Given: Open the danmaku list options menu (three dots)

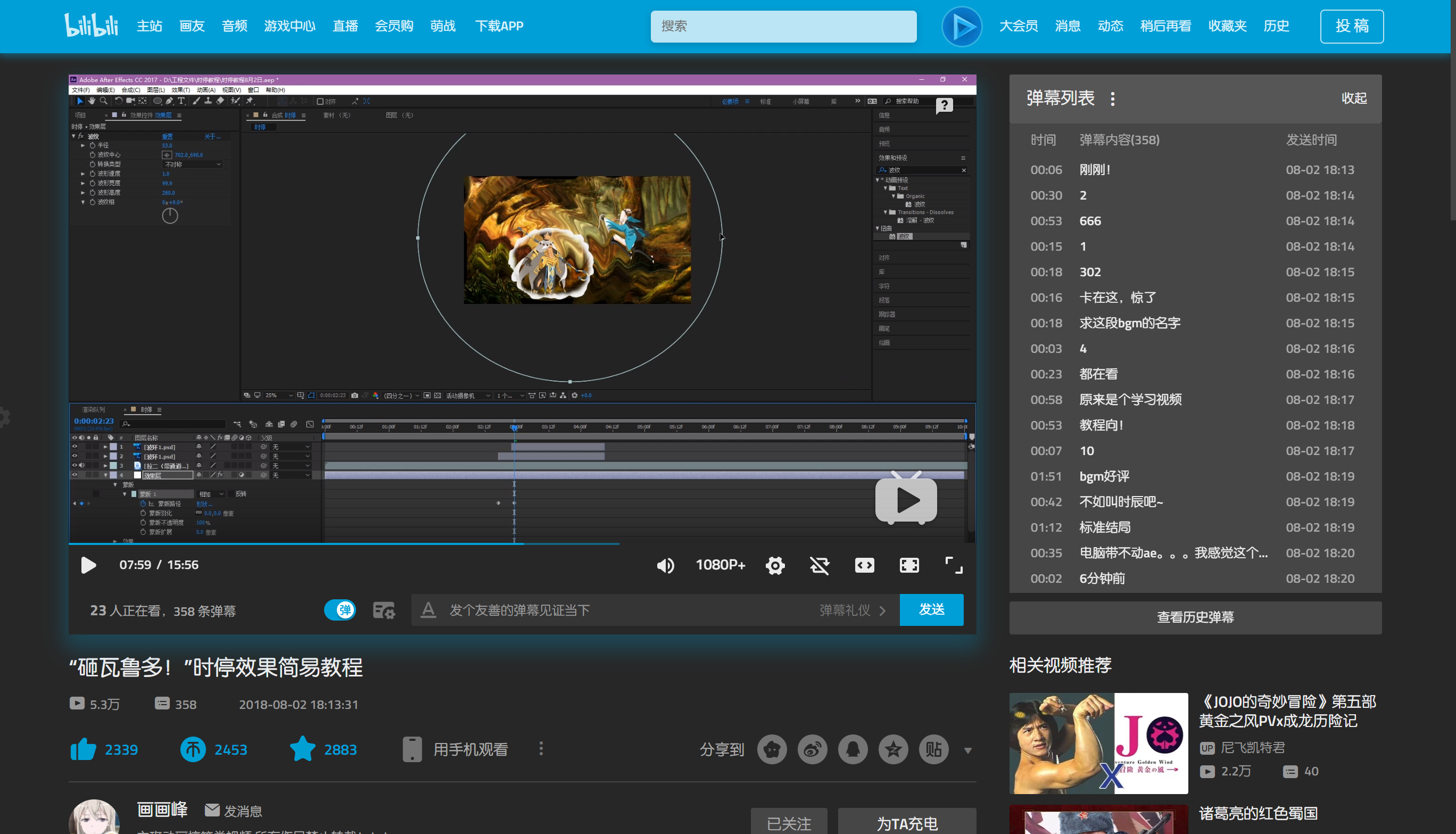Looking at the screenshot, I should [x=1112, y=98].
